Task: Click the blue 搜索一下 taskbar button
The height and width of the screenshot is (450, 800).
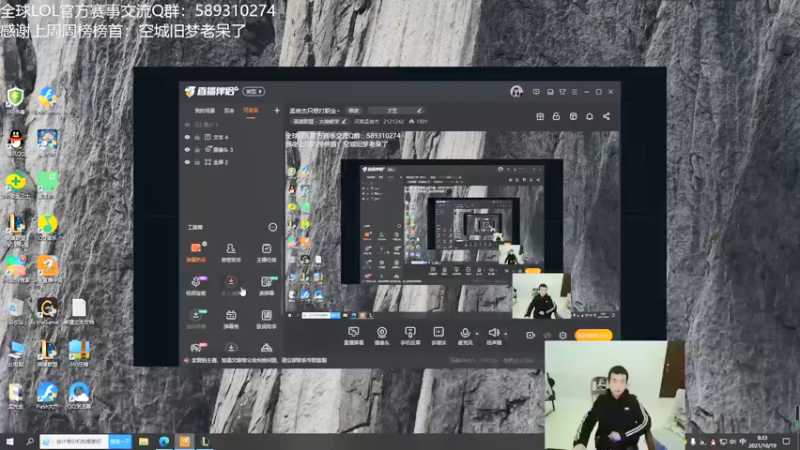Action: click(x=120, y=441)
